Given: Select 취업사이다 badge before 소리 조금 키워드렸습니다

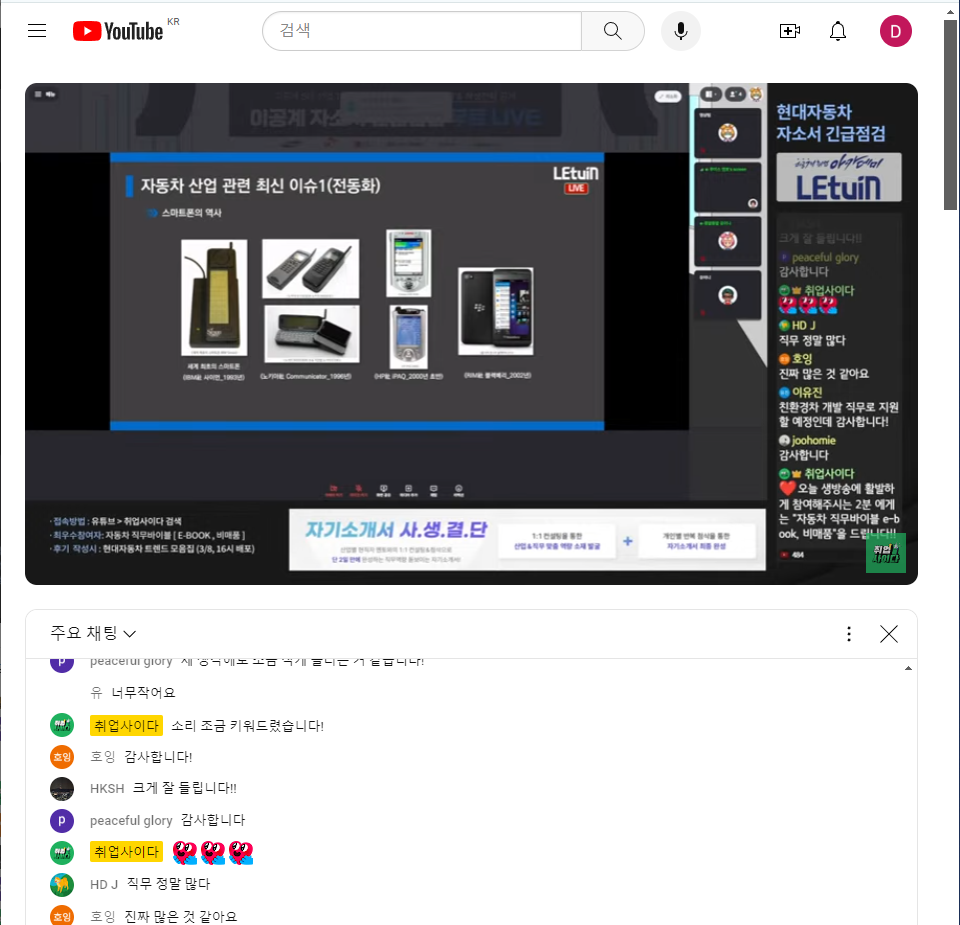Looking at the screenshot, I should (126, 725).
